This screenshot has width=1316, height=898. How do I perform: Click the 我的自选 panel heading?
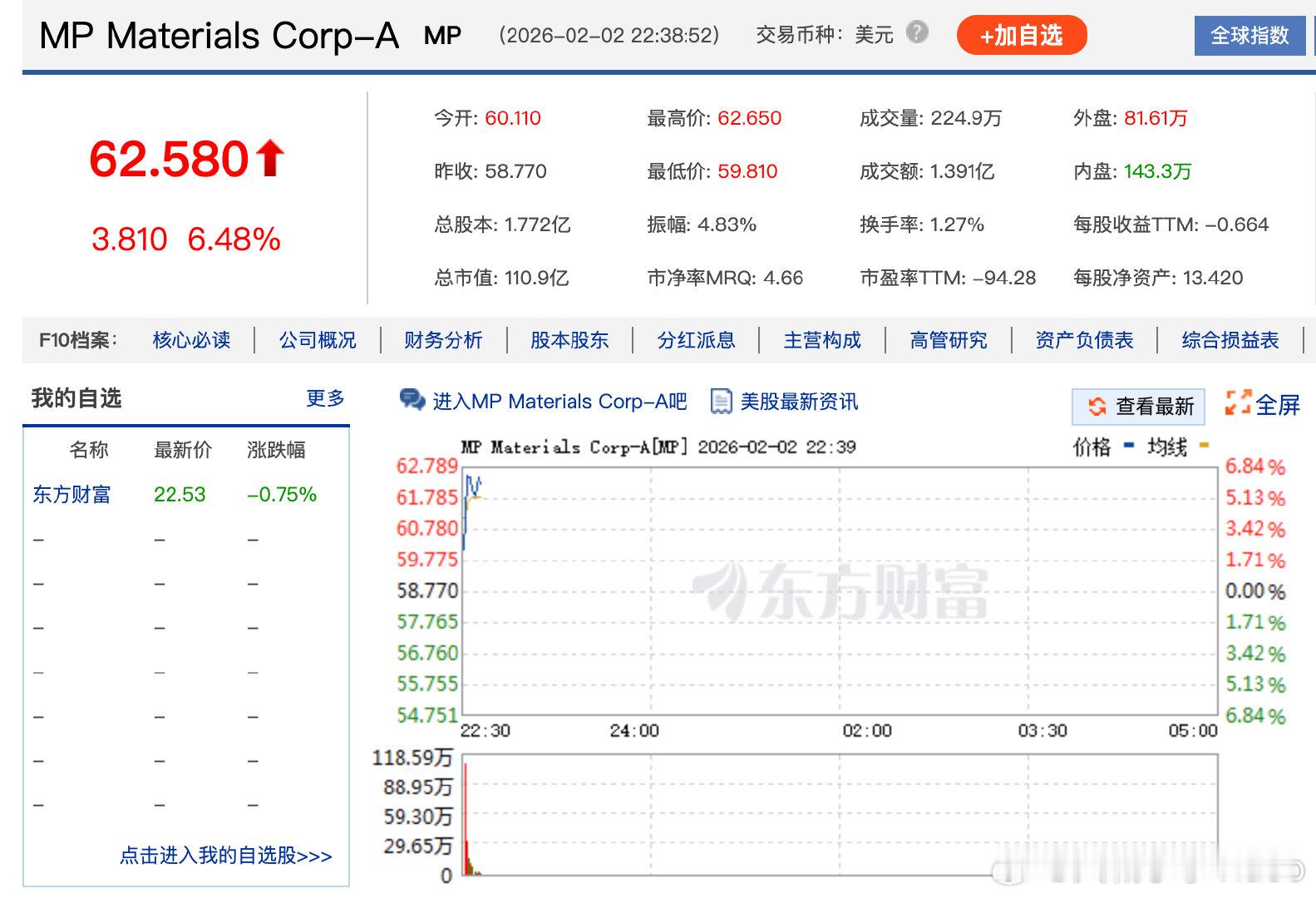tap(76, 398)
